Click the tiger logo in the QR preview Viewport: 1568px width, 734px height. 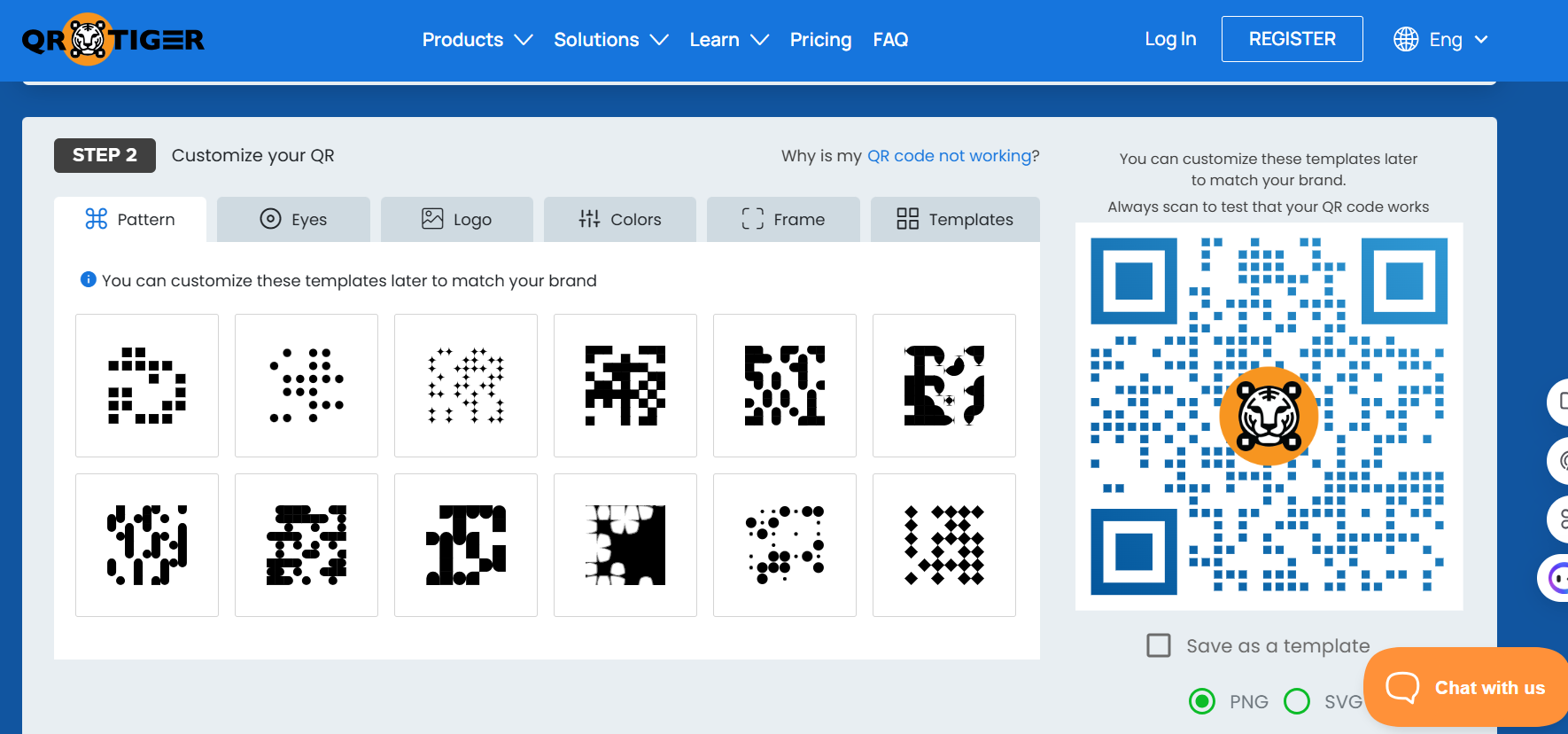[1269, 416]
